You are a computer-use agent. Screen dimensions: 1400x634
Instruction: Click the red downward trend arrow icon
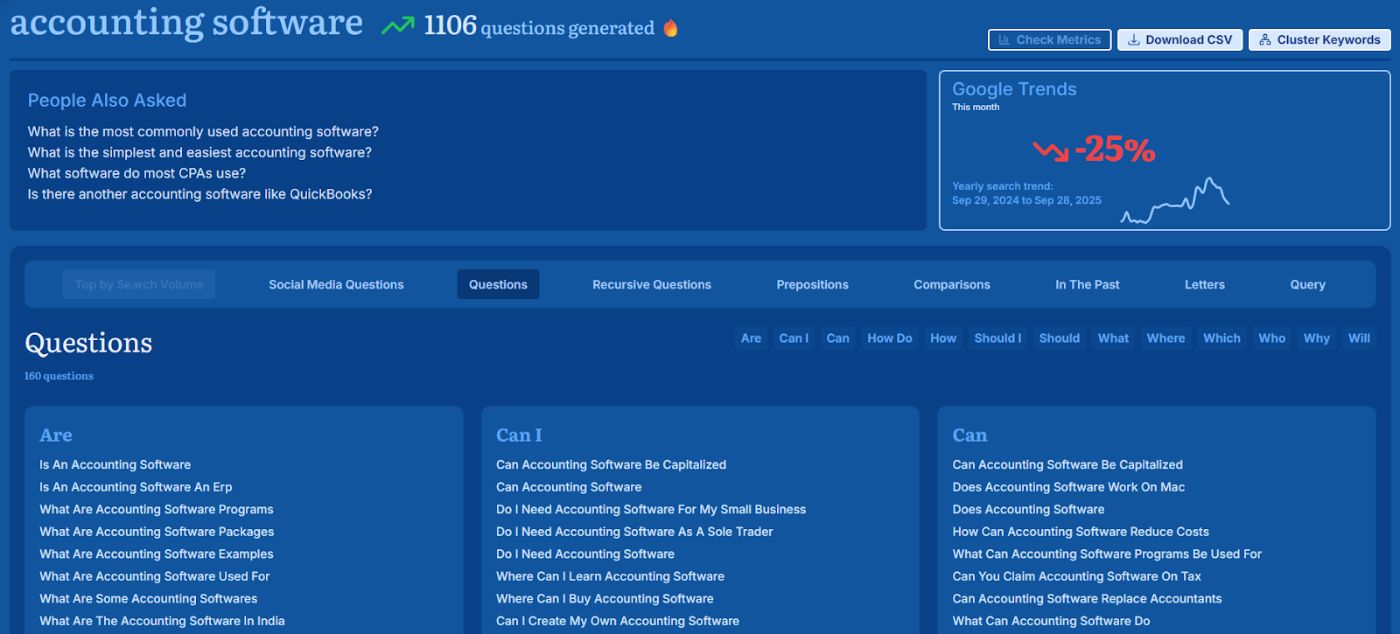click(x=1050, y=151)
